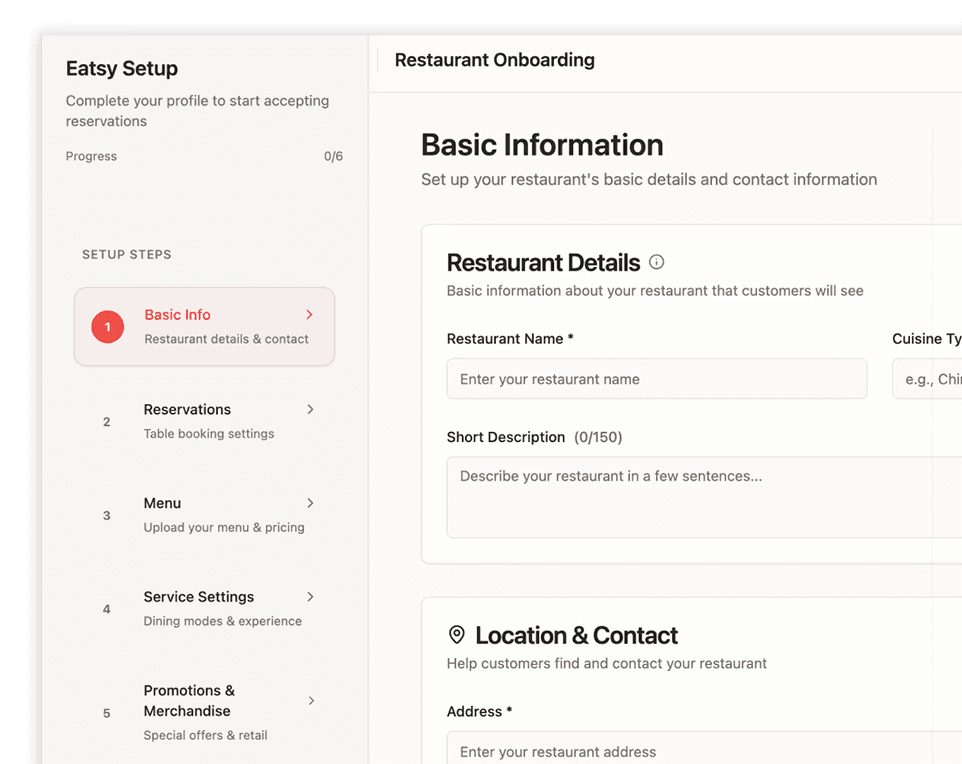Click the Progress label in sidebar
This screenshot has height=764, width=962.
click(91, 156)
